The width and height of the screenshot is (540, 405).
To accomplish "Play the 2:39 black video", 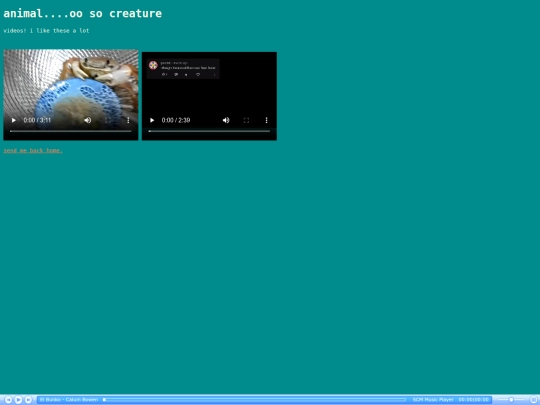I will click(152, 120).
